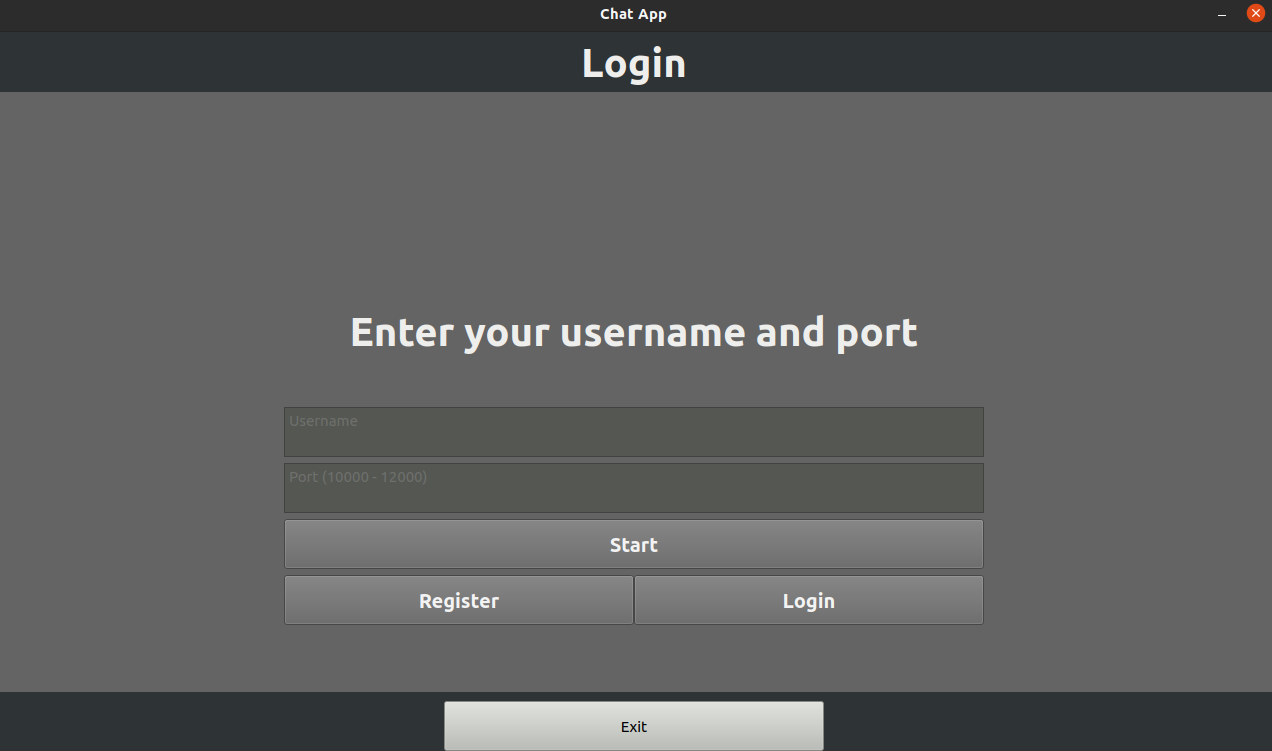Click the Username input field
Viewport: 1272px width, 751px height.
click(633, 432)
